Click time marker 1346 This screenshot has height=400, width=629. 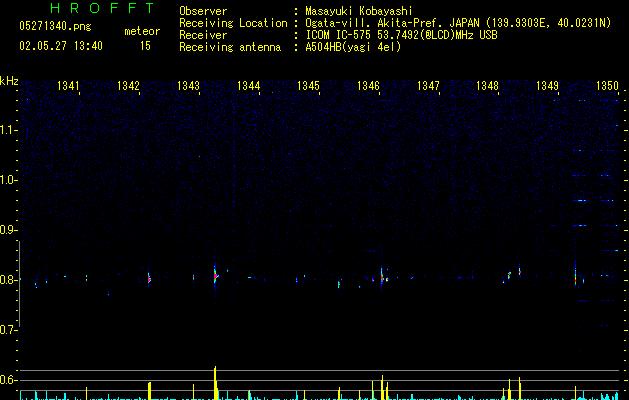tap(368, 85)
